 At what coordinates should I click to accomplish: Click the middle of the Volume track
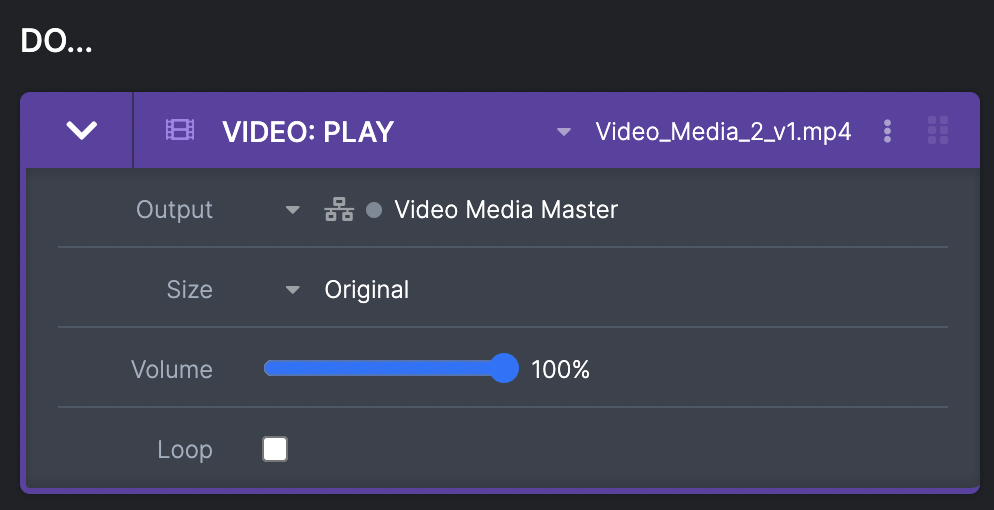pyautogui.click(x=385, y=369)
